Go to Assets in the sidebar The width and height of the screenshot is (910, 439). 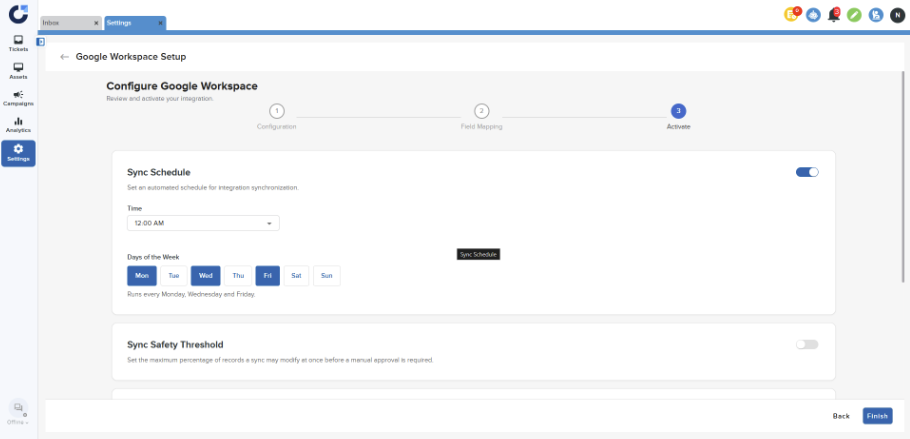click(x=18, y=70)
